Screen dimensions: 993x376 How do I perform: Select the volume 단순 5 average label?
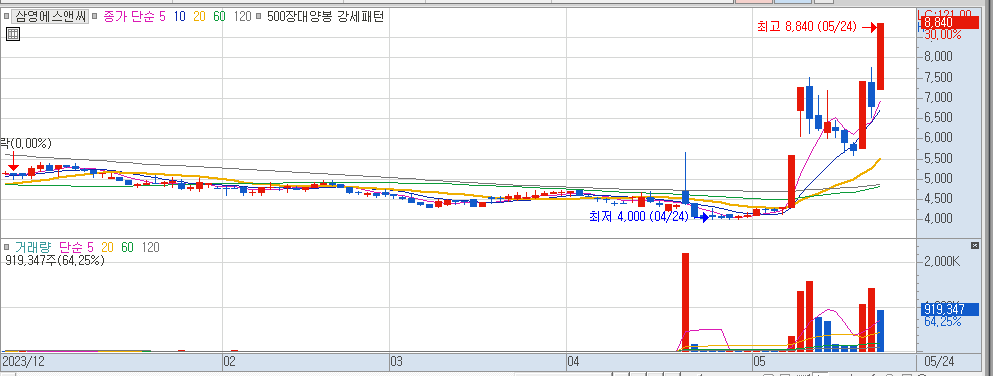(77, 248)
